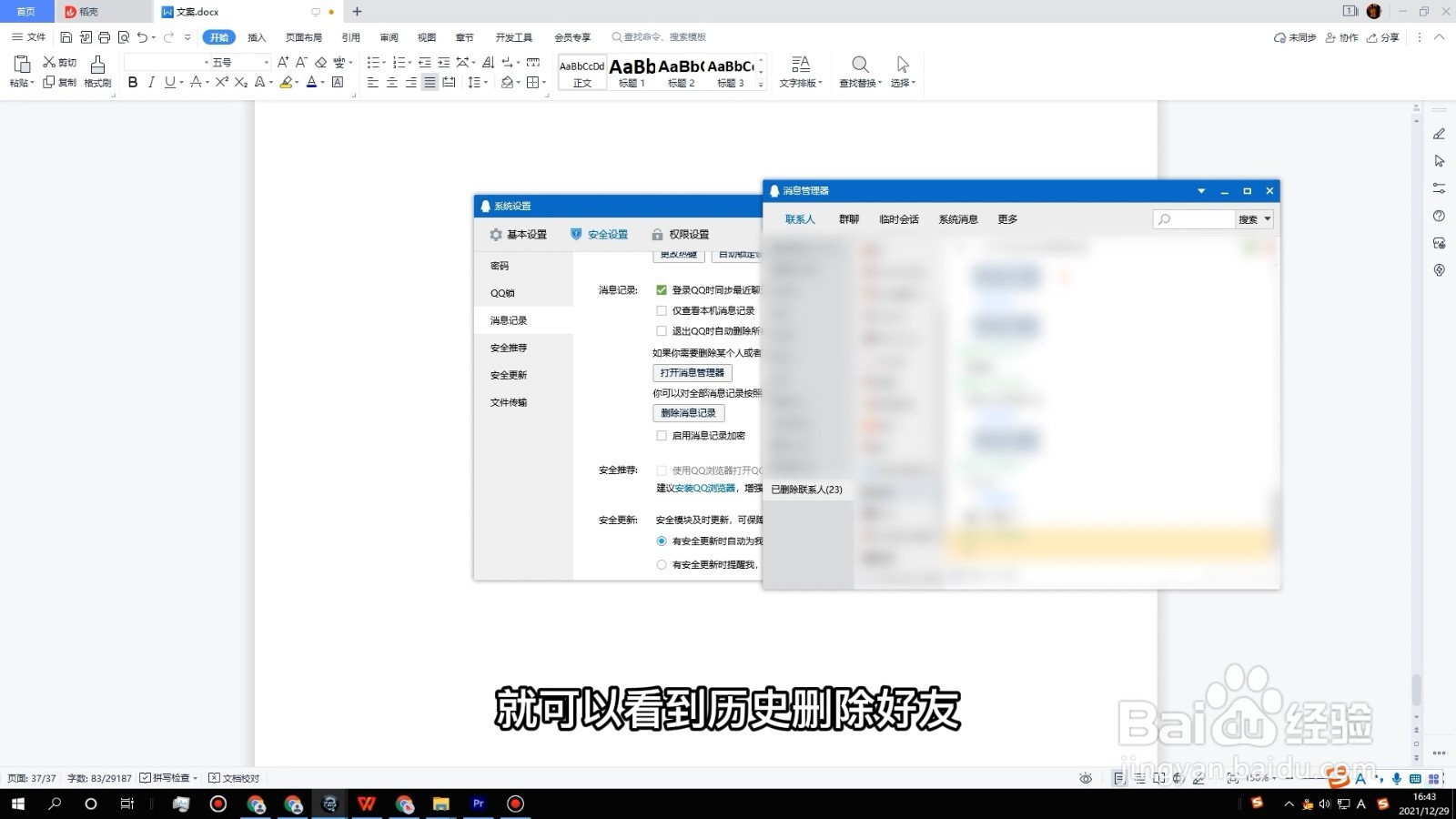Screen dimensions: 1456x819
Task: Apply the Normal (正文) style
Action: click(x=582, y=72)
